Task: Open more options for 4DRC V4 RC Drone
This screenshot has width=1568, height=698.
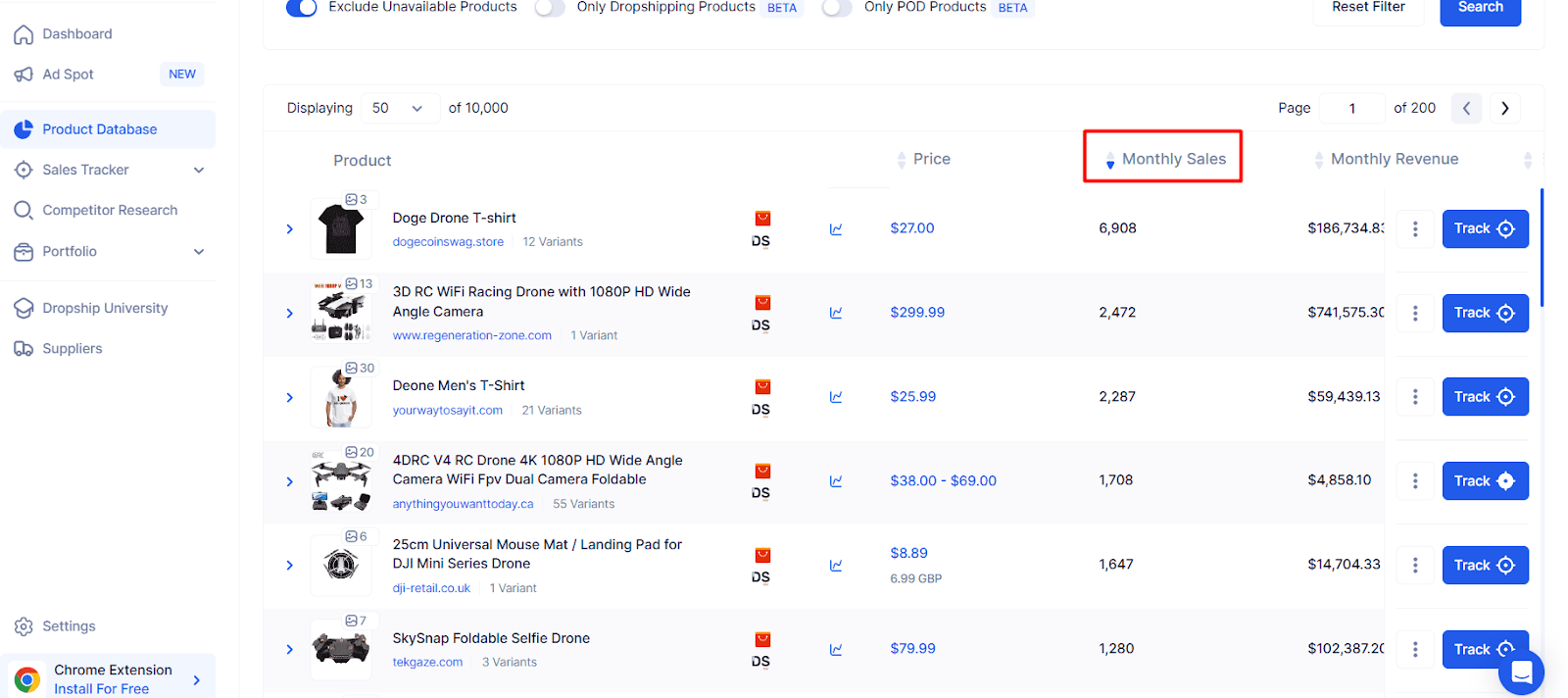Action: click(x=1415, y=481)
